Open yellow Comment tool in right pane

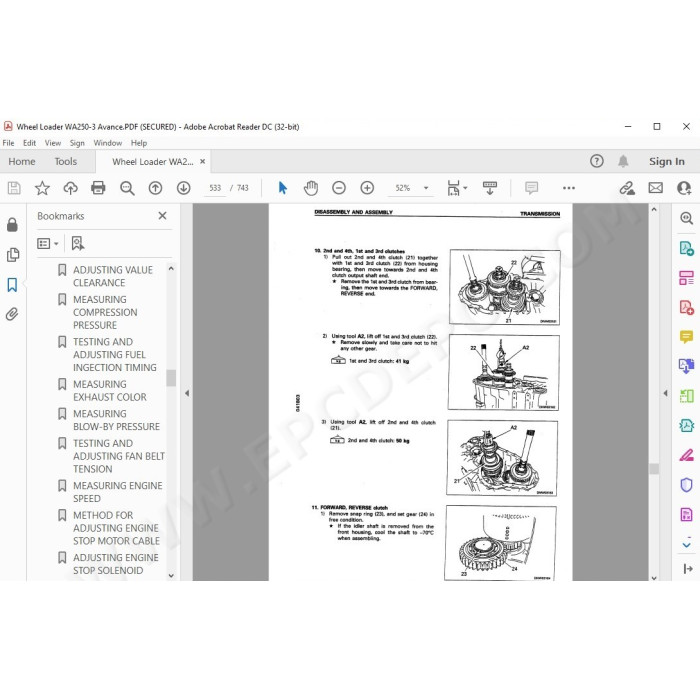pyautogui.click(x=686, y=337)
